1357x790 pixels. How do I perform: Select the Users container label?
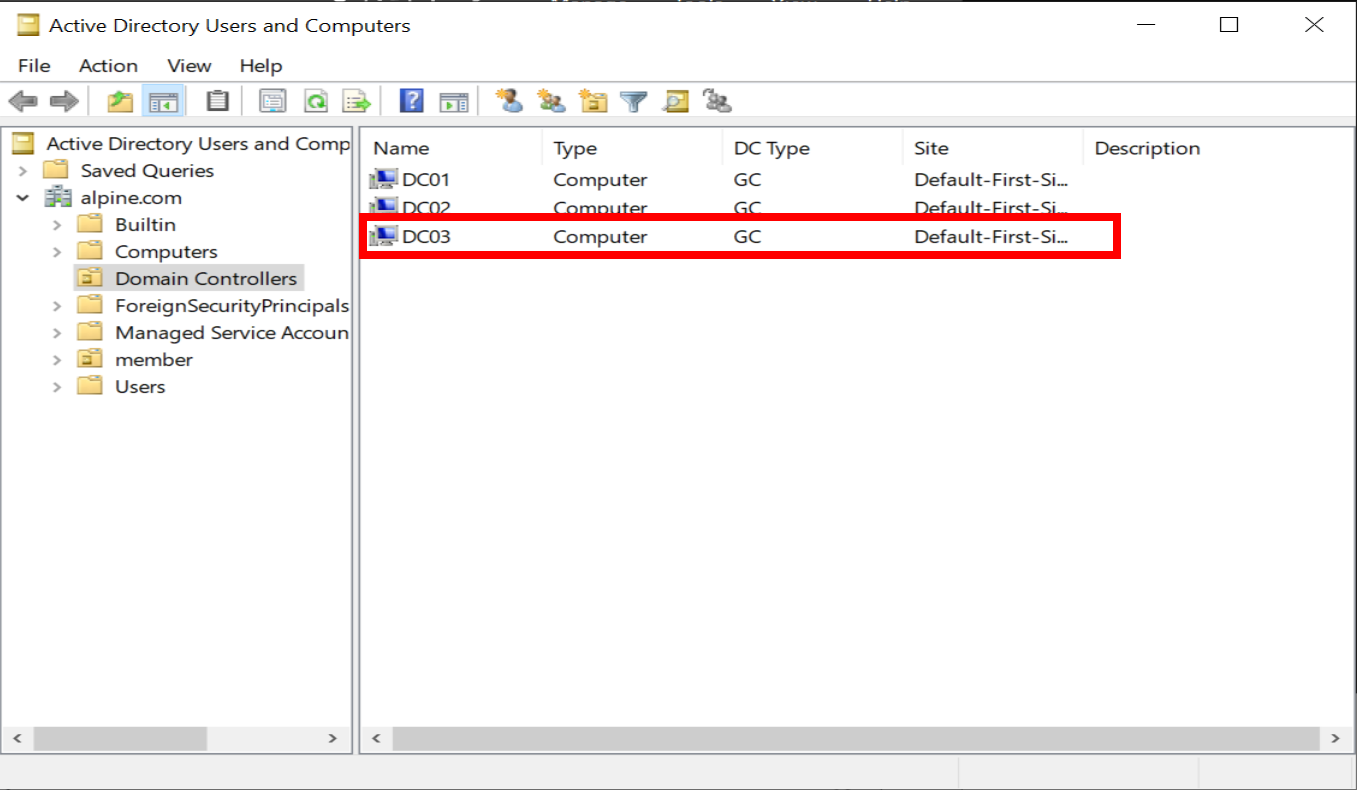(x=140, y=386)
